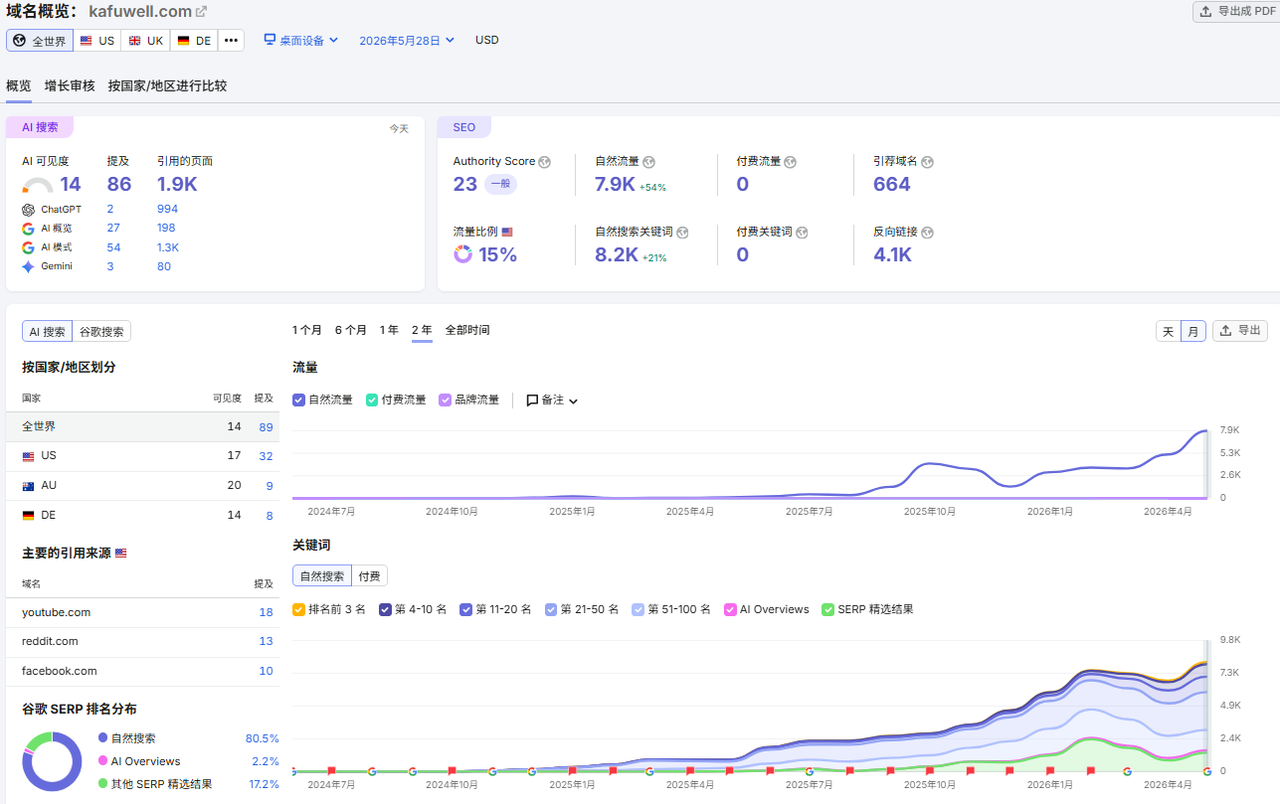Click the info icon next to 付费关键词
Viewport: 1280px width, 804px height.
(802, 232)
